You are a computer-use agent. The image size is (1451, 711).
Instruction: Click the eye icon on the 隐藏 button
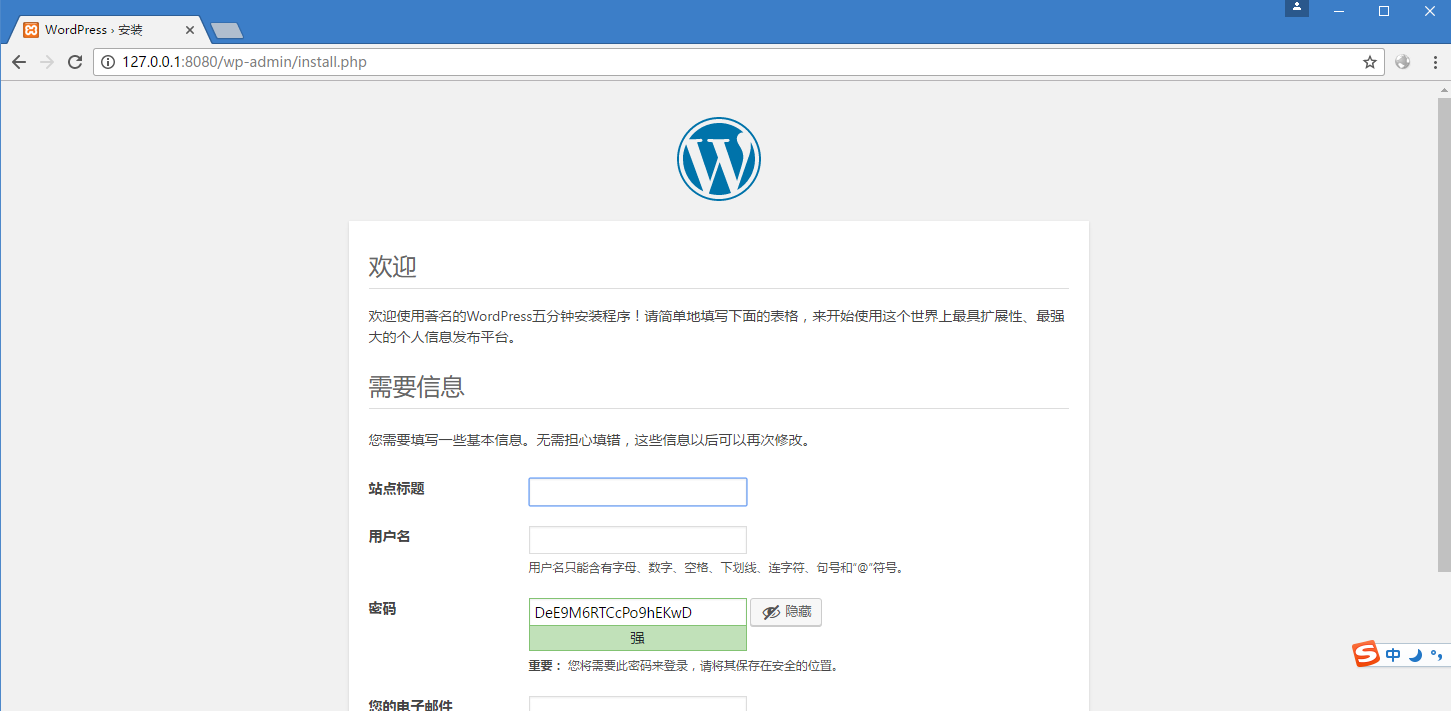[769, 612]
